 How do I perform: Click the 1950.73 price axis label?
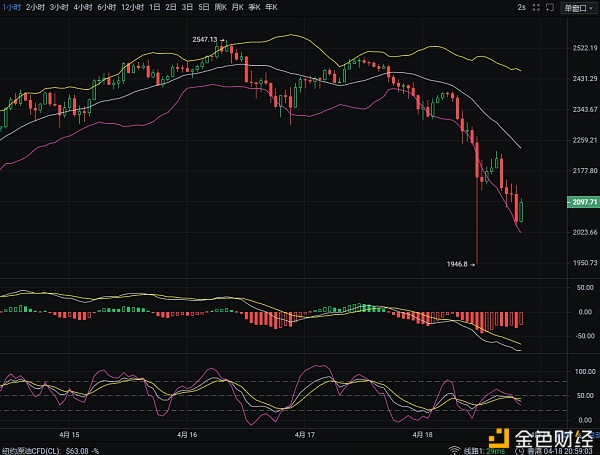pos(585,263)
